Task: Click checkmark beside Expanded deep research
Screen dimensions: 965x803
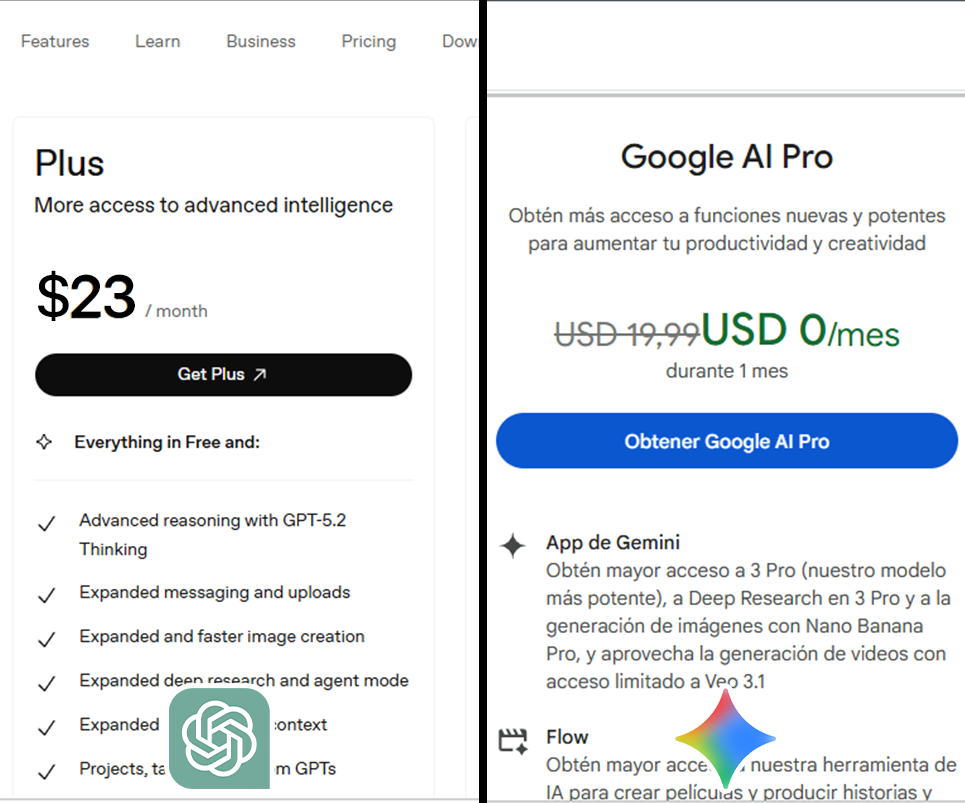Action: 46,684
